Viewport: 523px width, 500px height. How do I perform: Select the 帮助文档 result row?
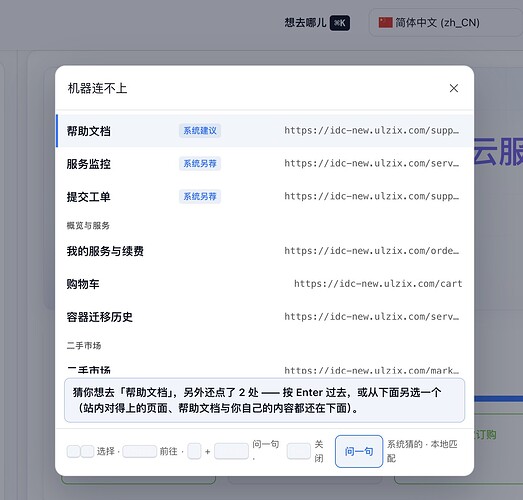tap(265, 131)
